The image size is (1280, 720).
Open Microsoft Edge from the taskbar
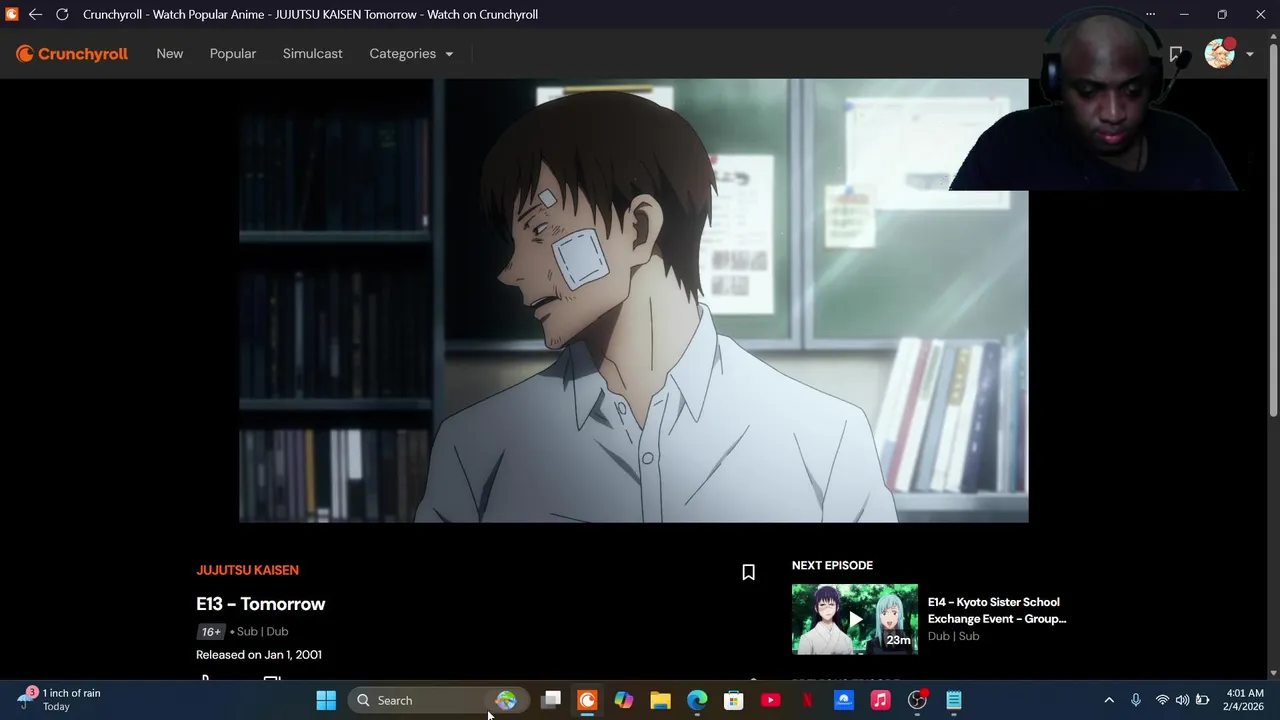697,700
